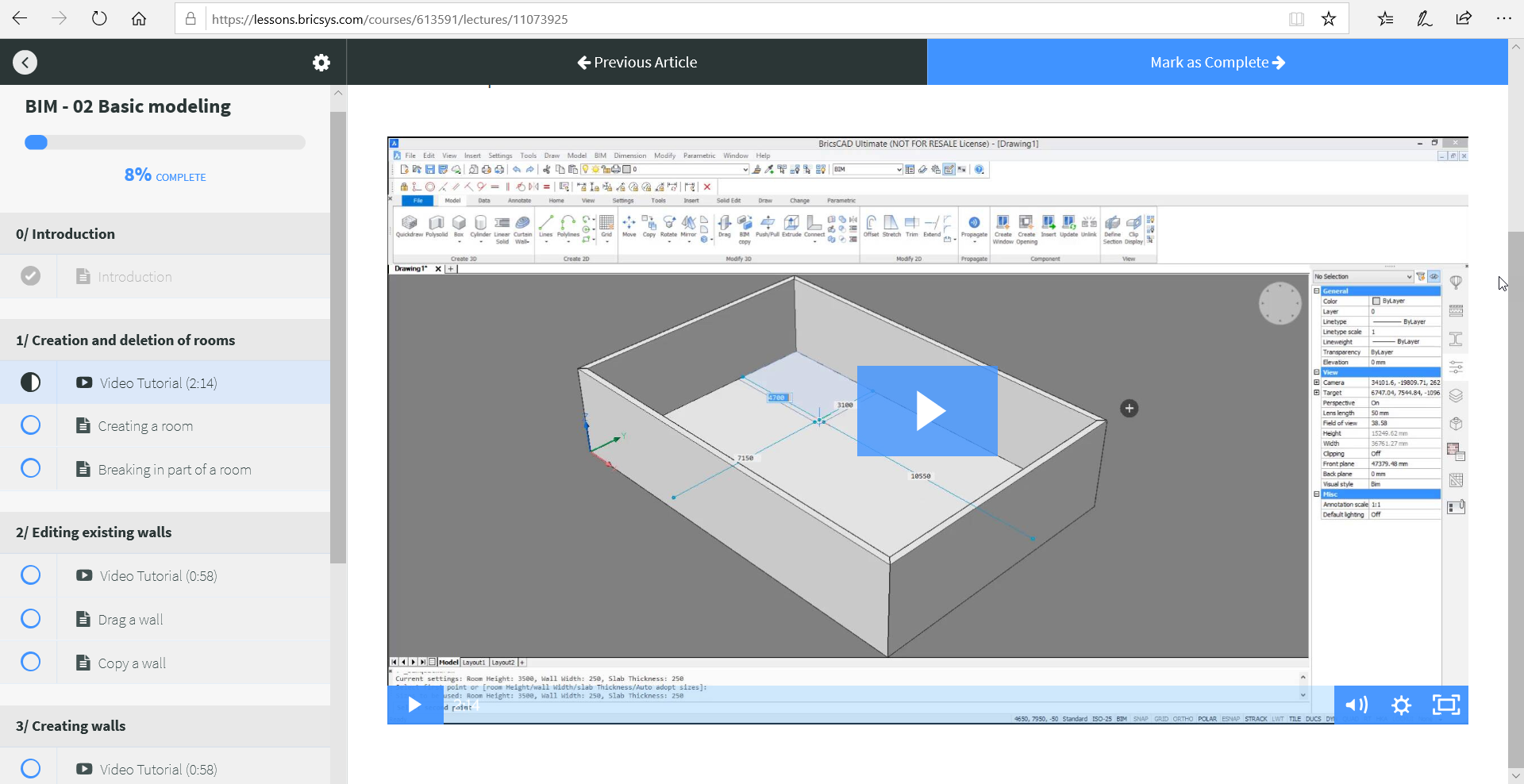Expand the Camera property row

point(1317,382)
